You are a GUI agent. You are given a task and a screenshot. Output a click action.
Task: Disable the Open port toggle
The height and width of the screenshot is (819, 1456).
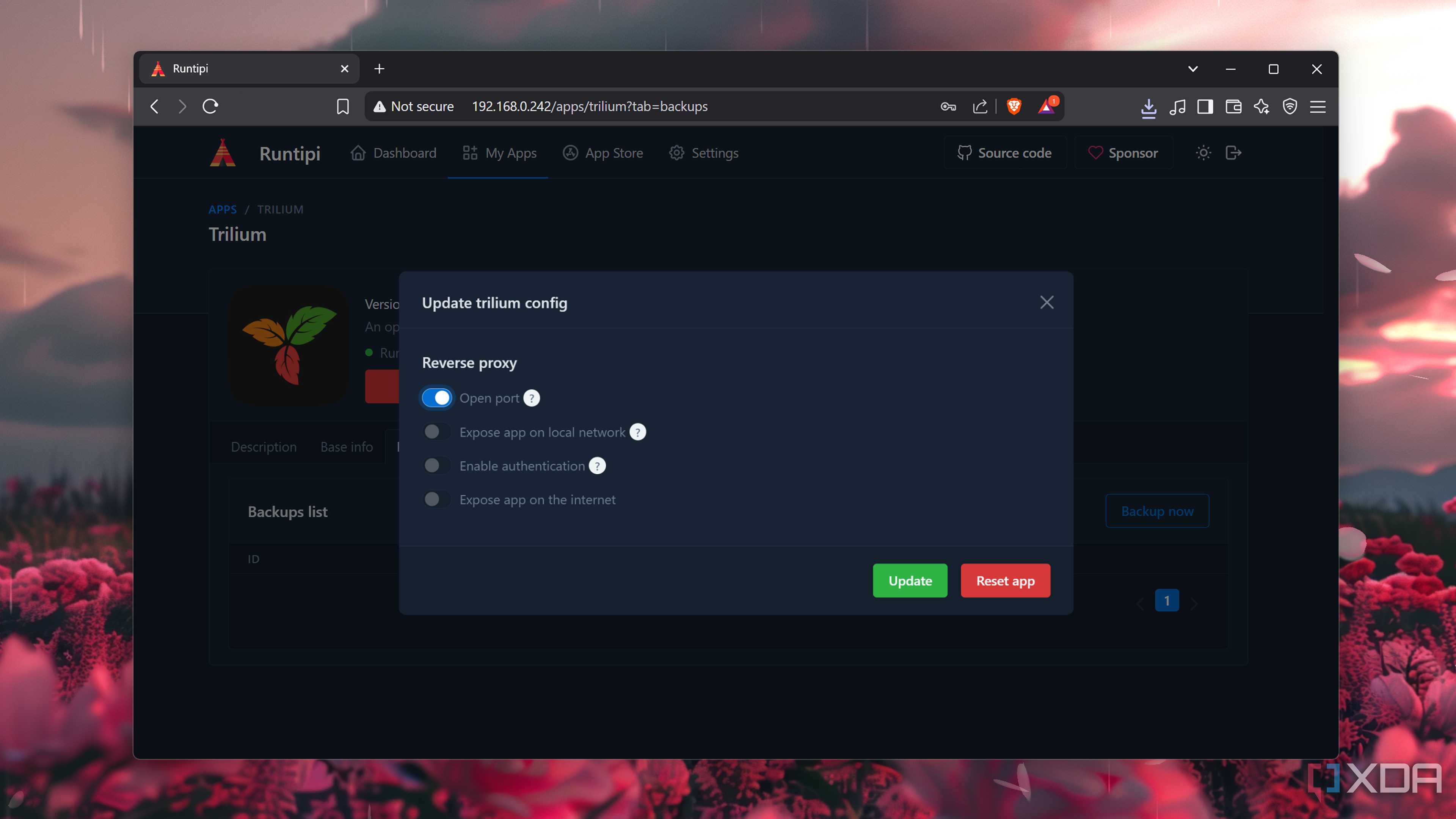click(x=436, y=398)
